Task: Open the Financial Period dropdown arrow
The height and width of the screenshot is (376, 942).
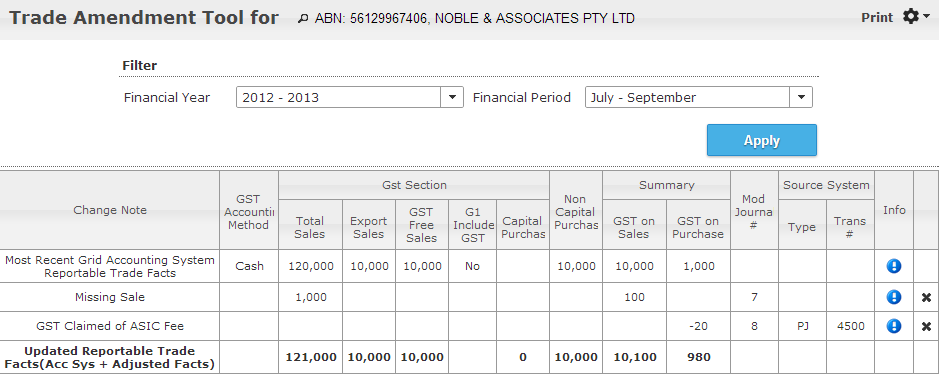Action: point(801,97)
